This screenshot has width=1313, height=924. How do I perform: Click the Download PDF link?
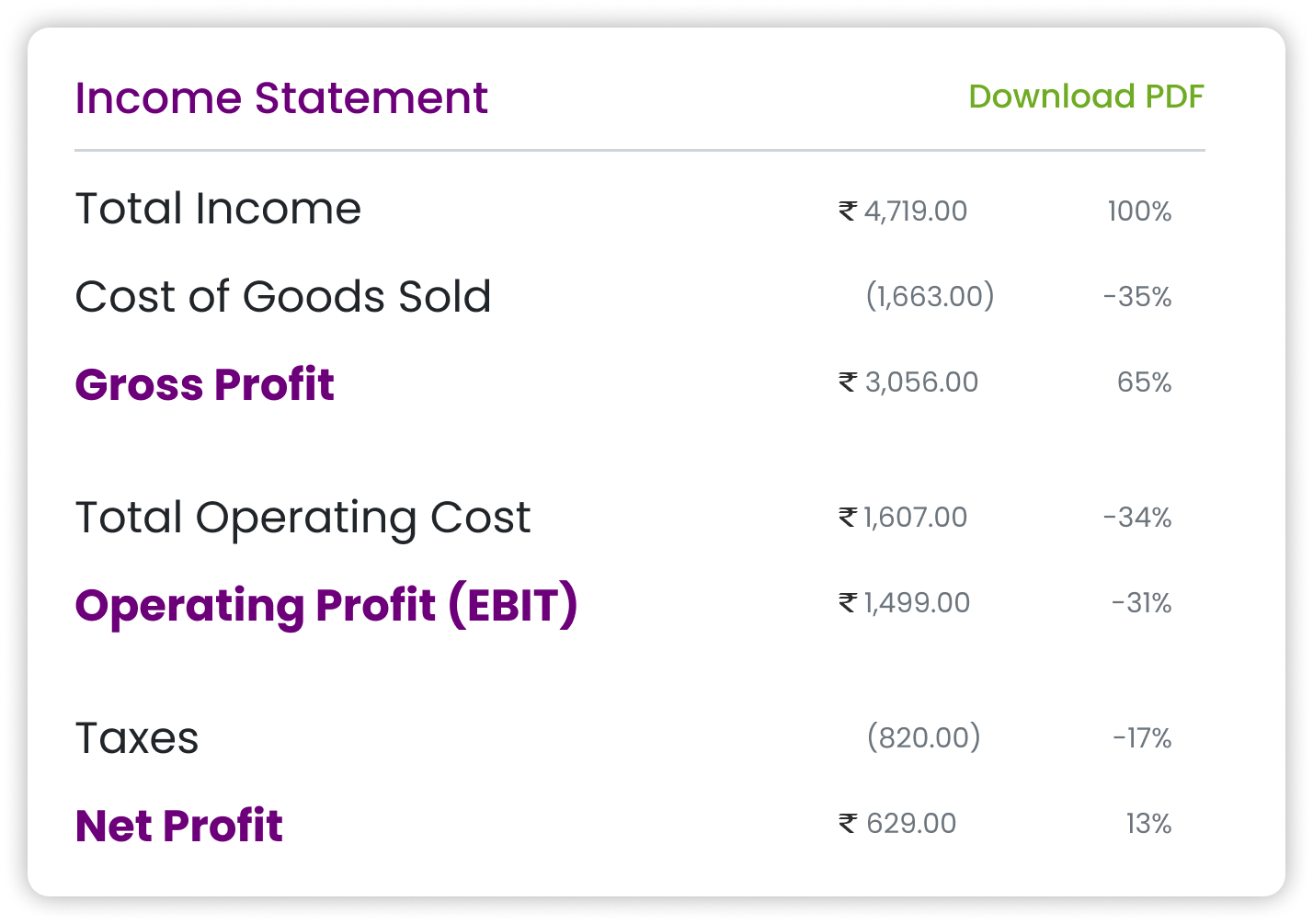1086,97
